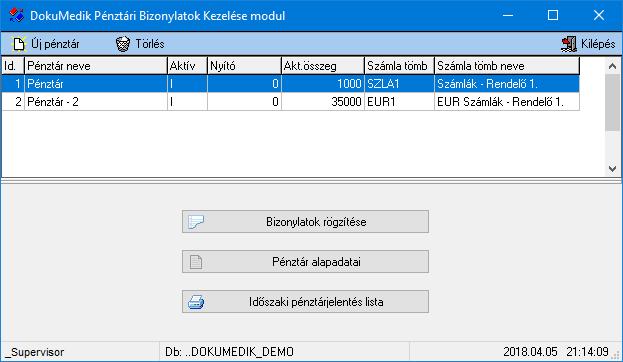The image size is (623, 362).
Task: Click the 35000 amount cell
Action: (x=323, y=102)
